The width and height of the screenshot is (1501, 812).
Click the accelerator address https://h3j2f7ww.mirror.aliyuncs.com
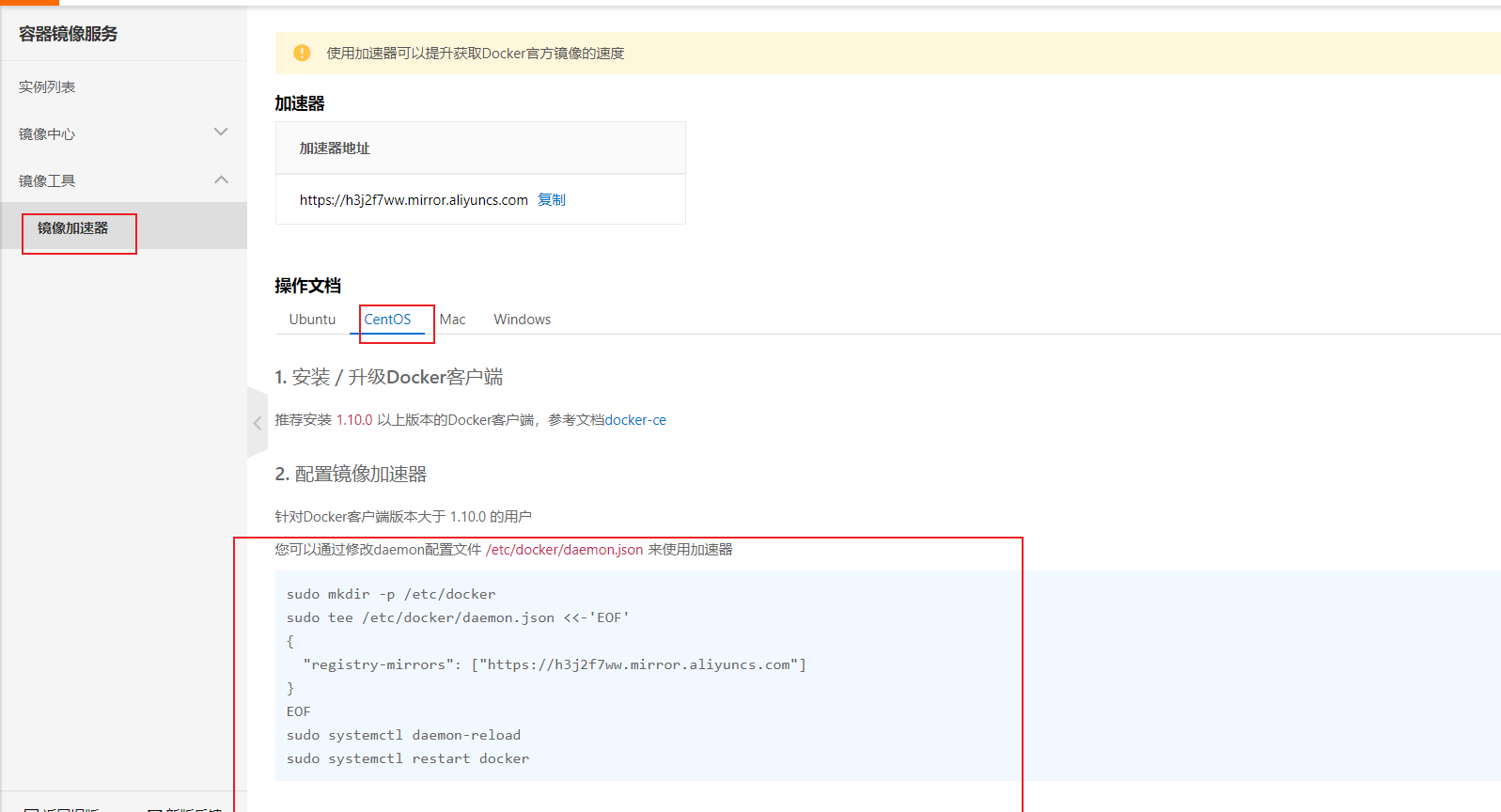(414, 199)
